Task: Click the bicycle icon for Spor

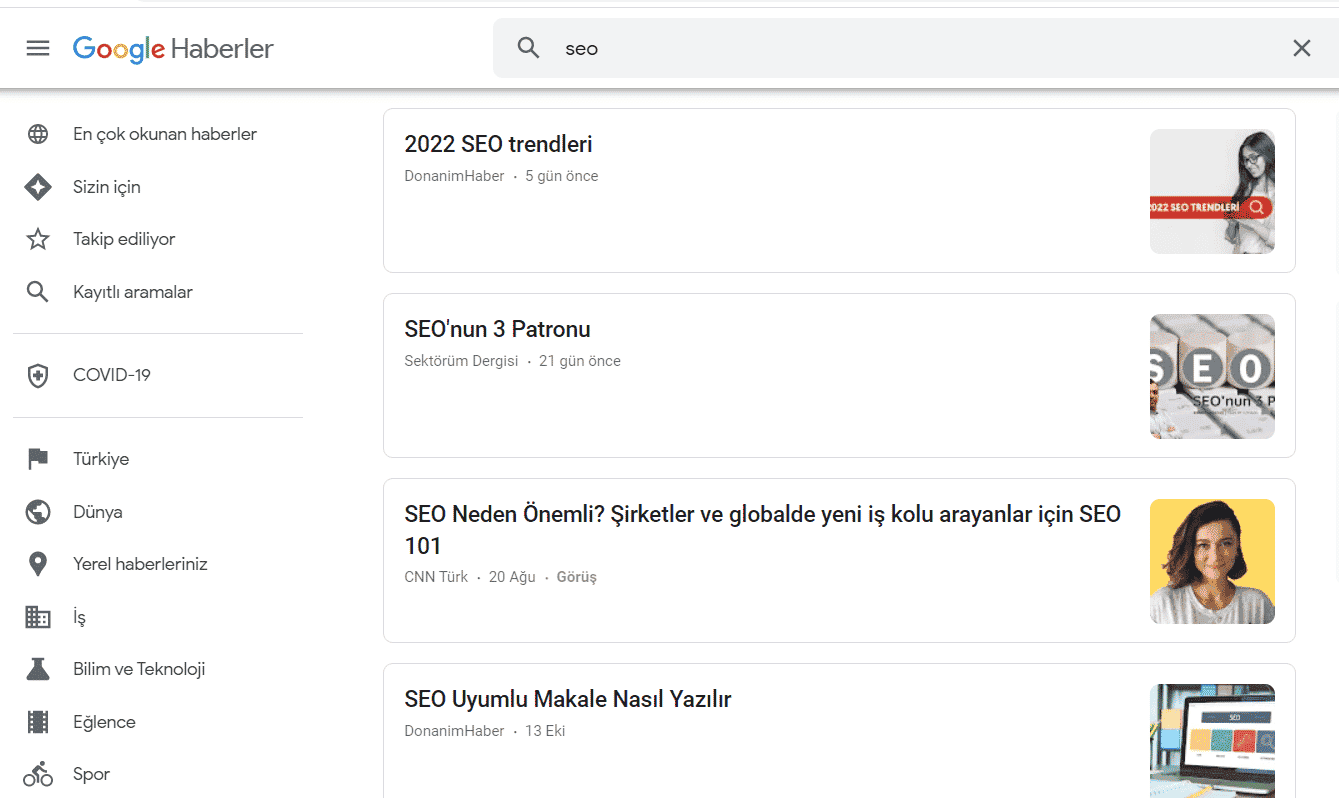Action: (x=38, y=774)
